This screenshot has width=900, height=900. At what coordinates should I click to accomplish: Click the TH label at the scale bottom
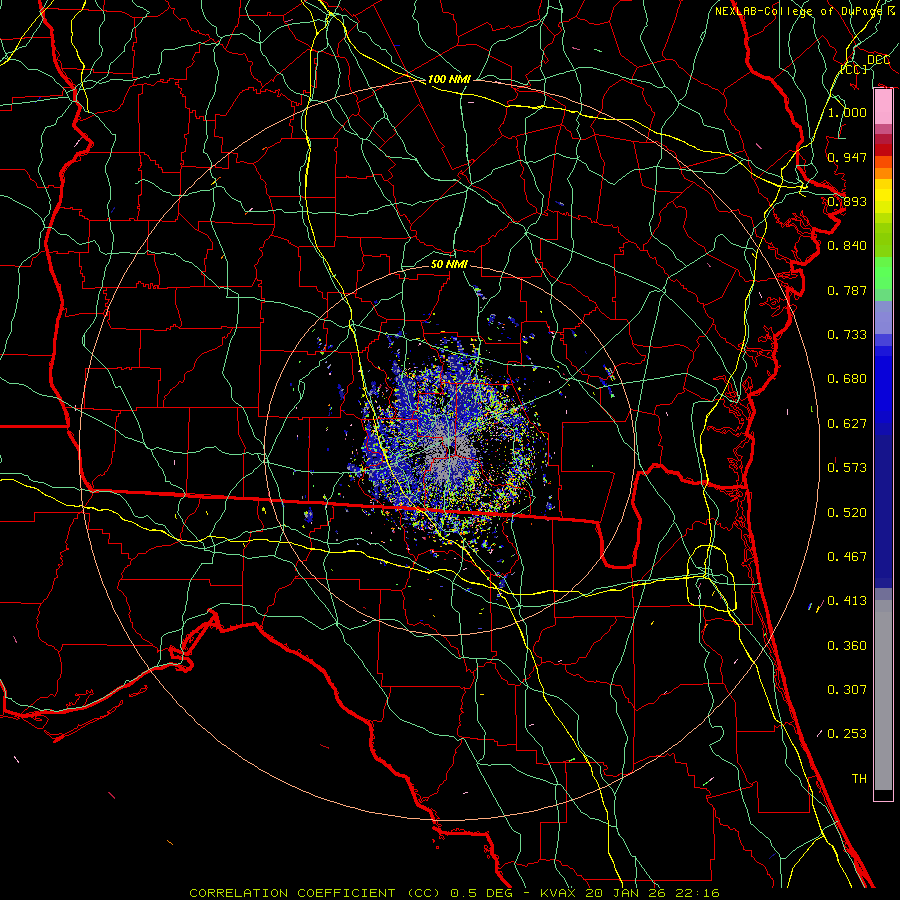(x=859, y=779)
